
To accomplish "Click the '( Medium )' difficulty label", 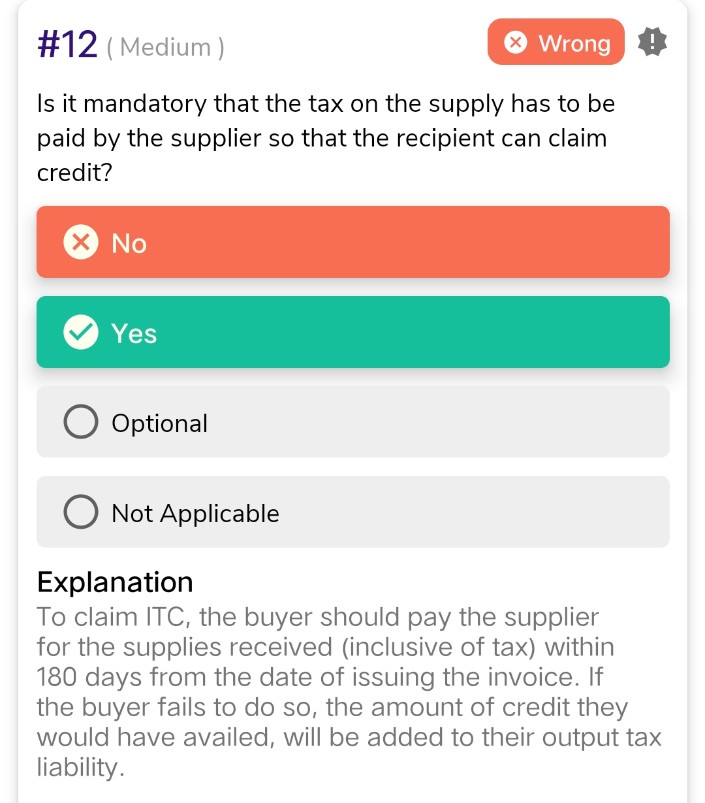I will (x=165, y=47).
